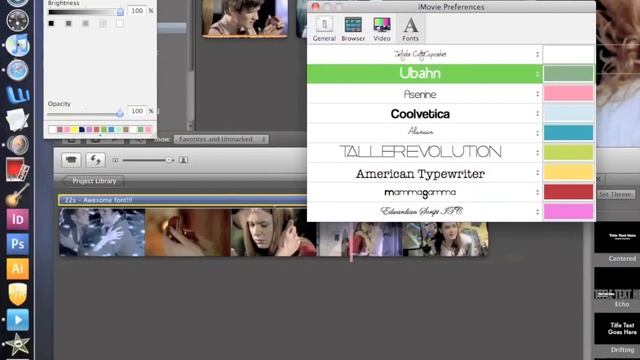The height and width of the screenshot is (360, 640).
Task: Click the small thumbnail icon left of slider
Action: coord(116,160)
